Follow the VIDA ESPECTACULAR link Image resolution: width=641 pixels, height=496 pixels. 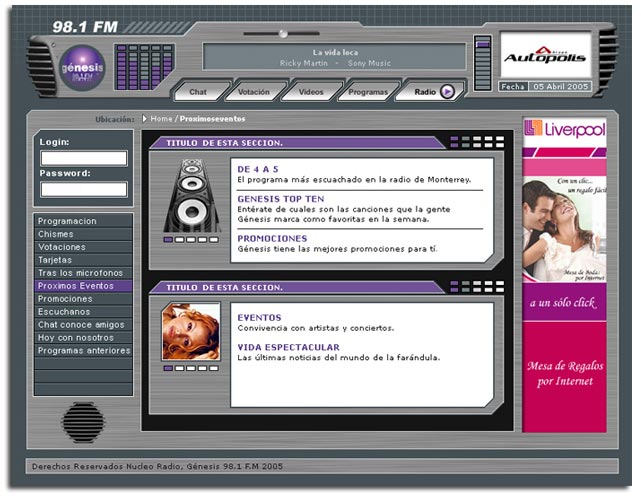[287, 347]
